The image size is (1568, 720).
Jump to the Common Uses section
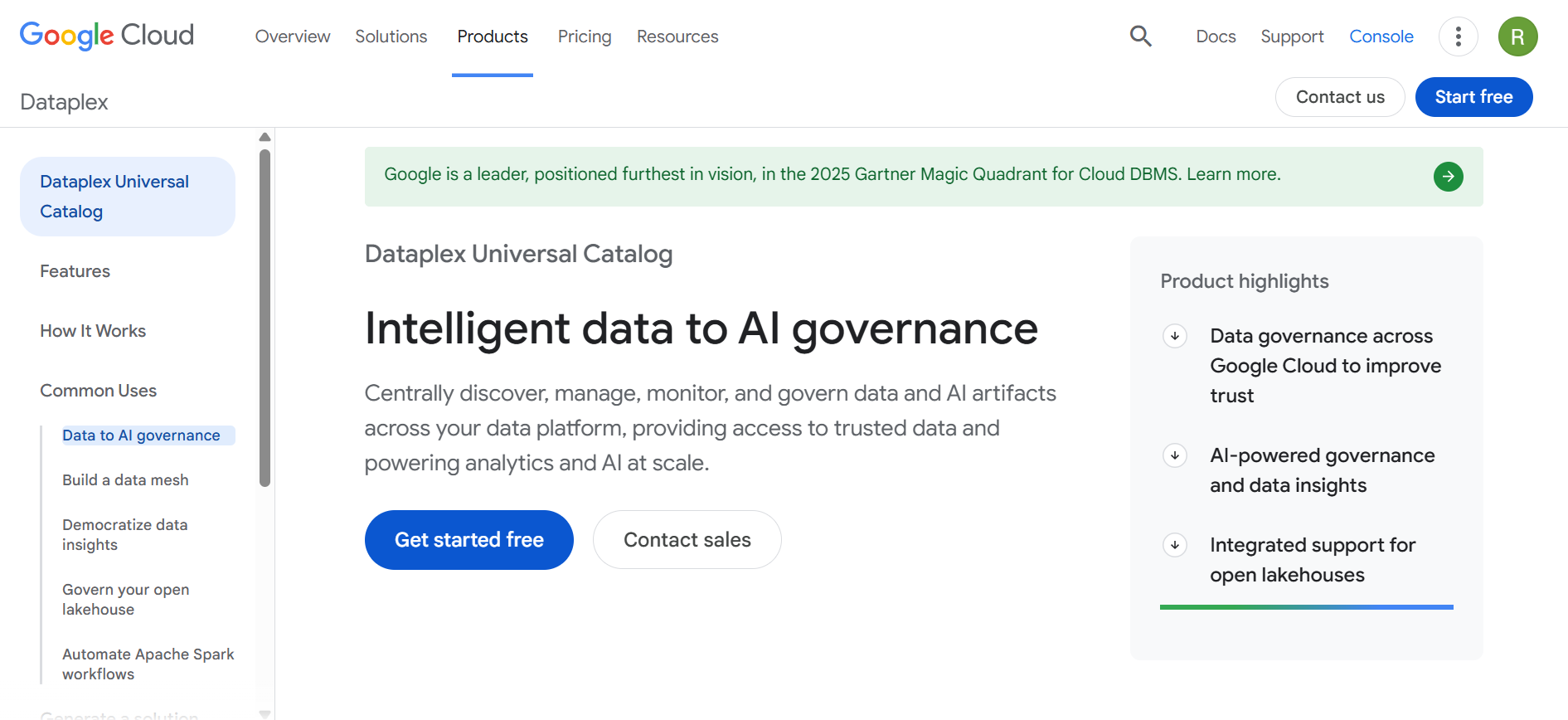[98, 391]
